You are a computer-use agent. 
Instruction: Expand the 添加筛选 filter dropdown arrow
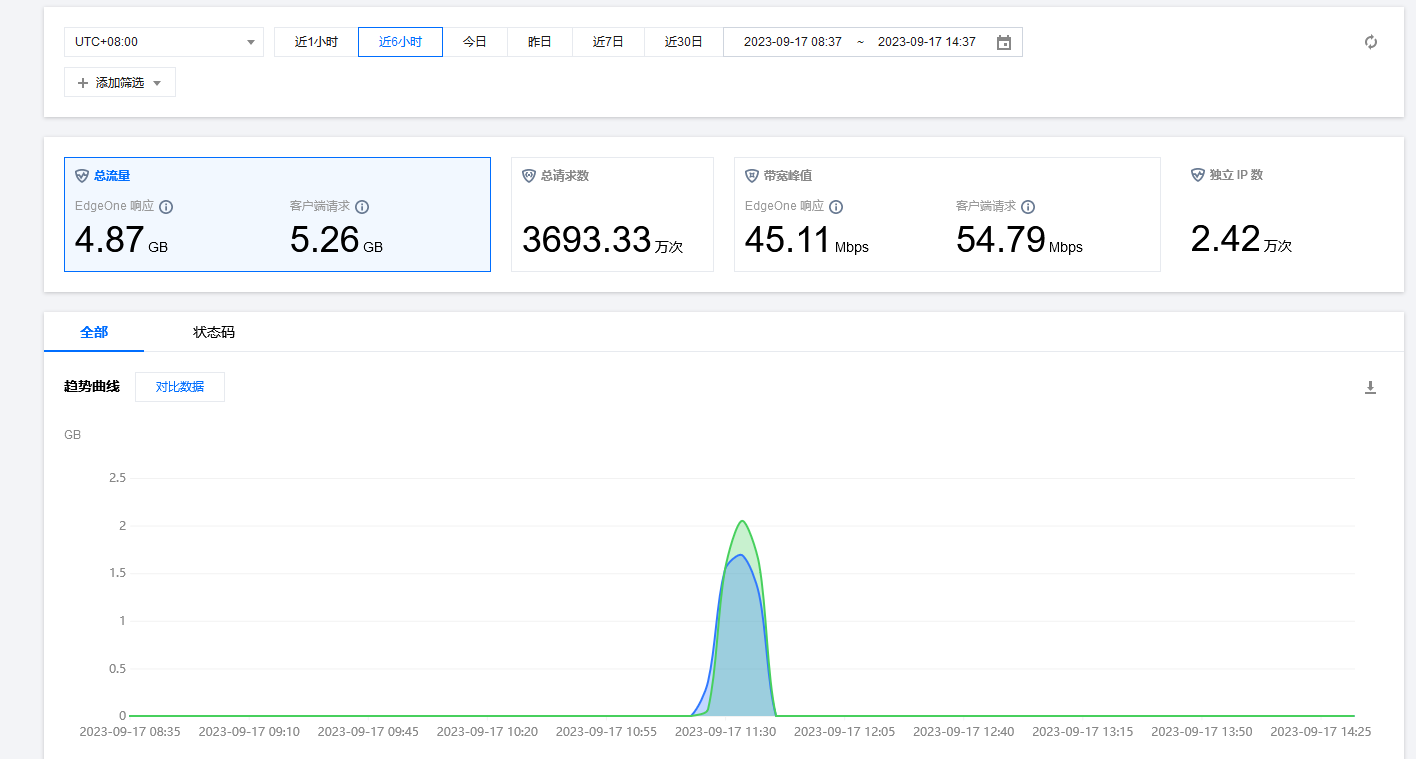tap(157, 84)
